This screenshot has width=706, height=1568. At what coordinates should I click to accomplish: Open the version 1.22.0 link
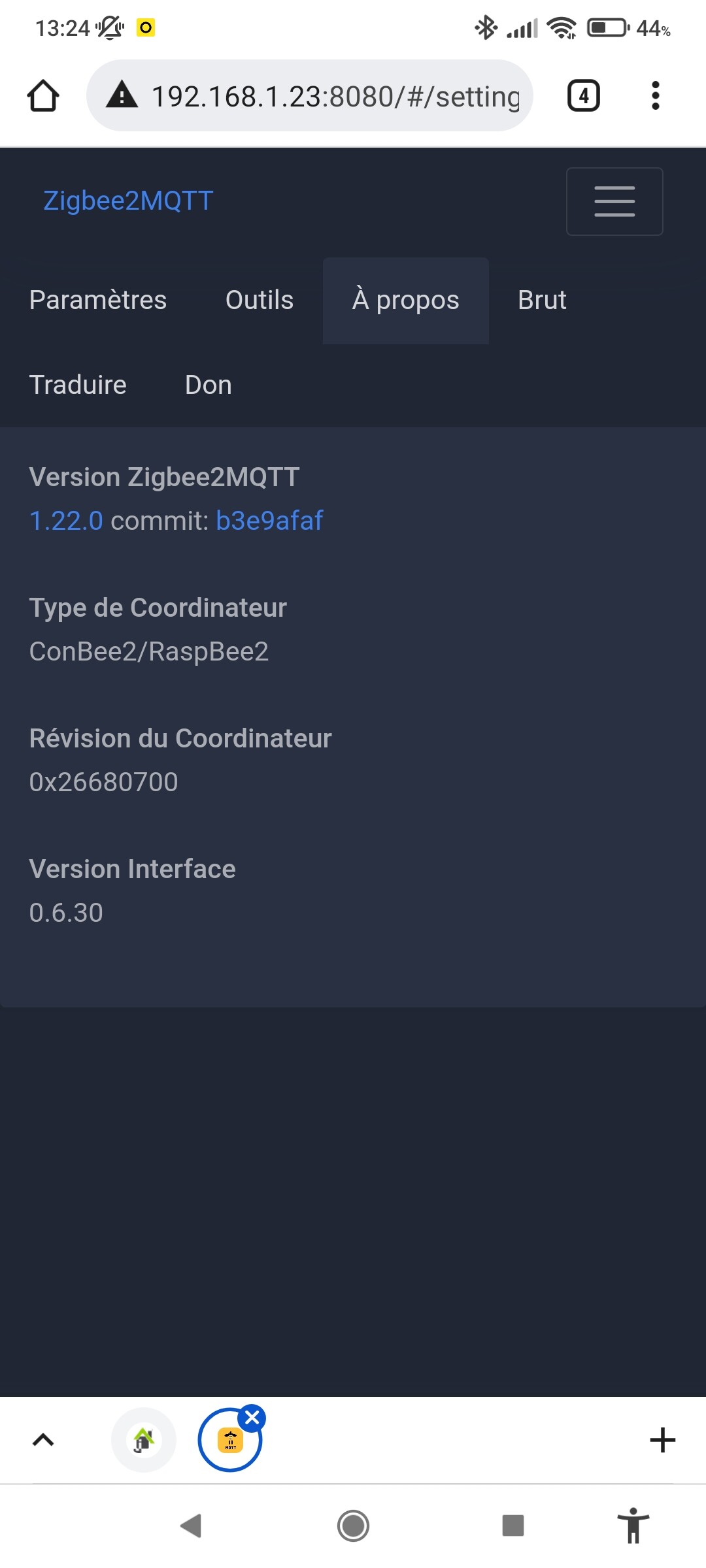click(66, 521)
